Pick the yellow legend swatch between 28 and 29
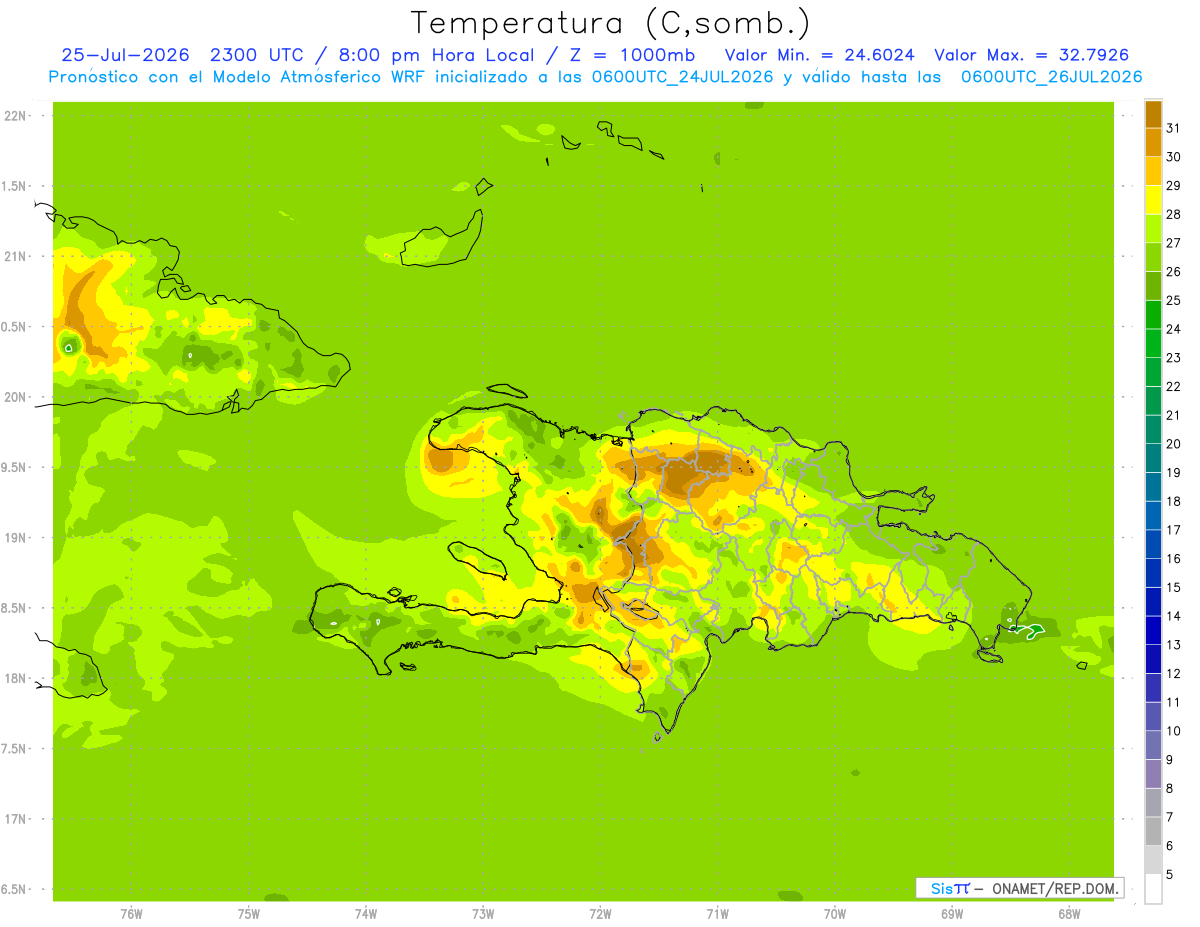Screen dimensions: 1200x927 pyautogui.click(x=1153, y=199)
